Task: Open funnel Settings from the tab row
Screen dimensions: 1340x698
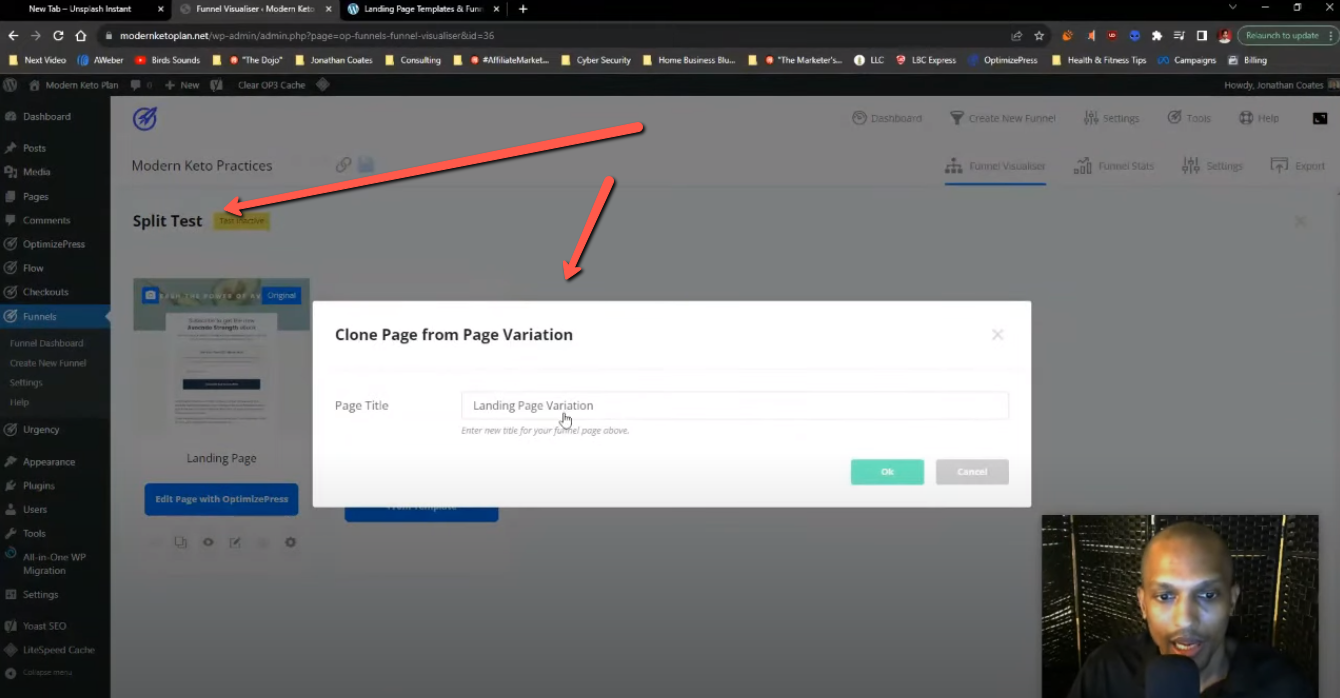Action: point(1212,166)
